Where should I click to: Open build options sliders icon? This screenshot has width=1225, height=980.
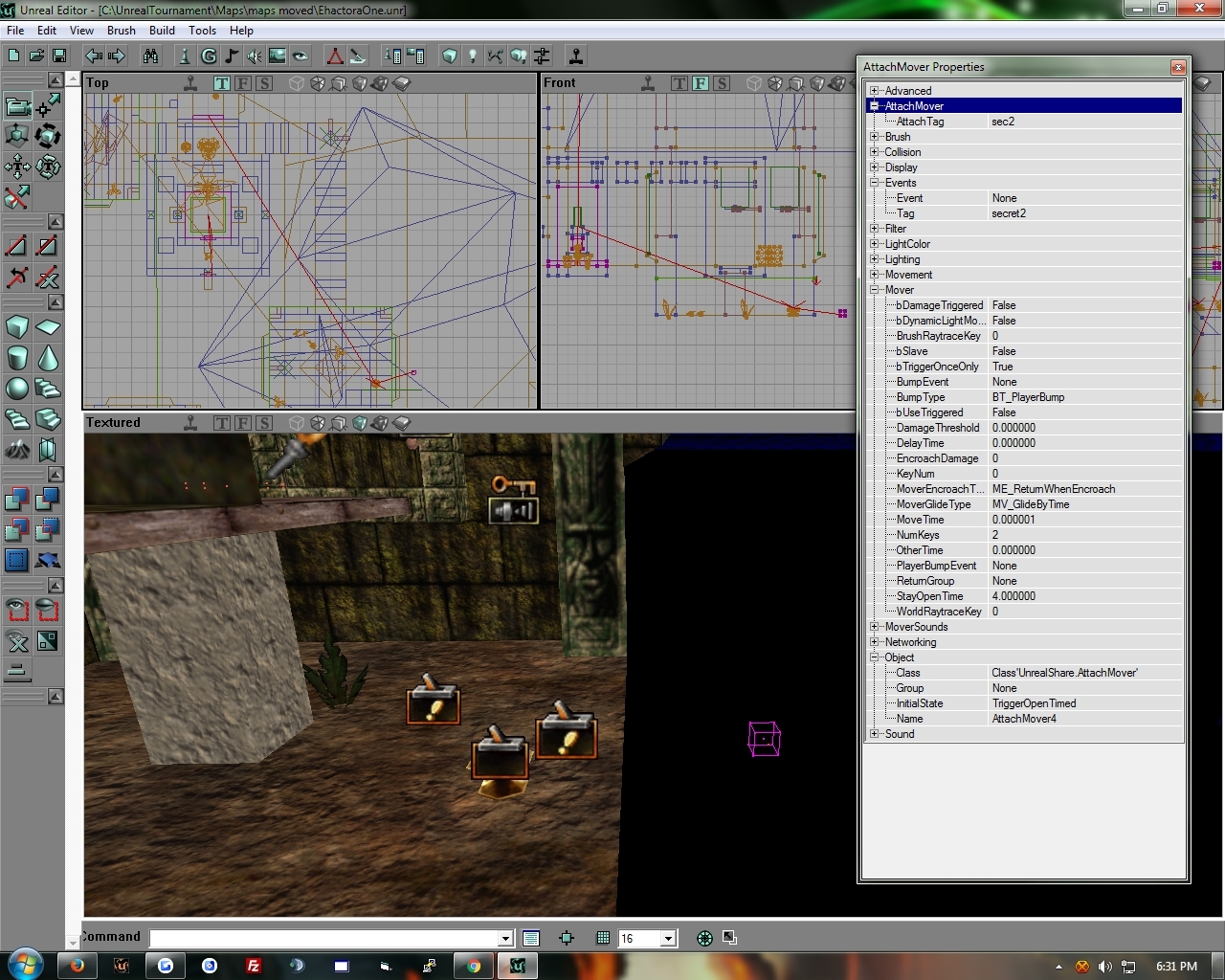pos(542,56)
